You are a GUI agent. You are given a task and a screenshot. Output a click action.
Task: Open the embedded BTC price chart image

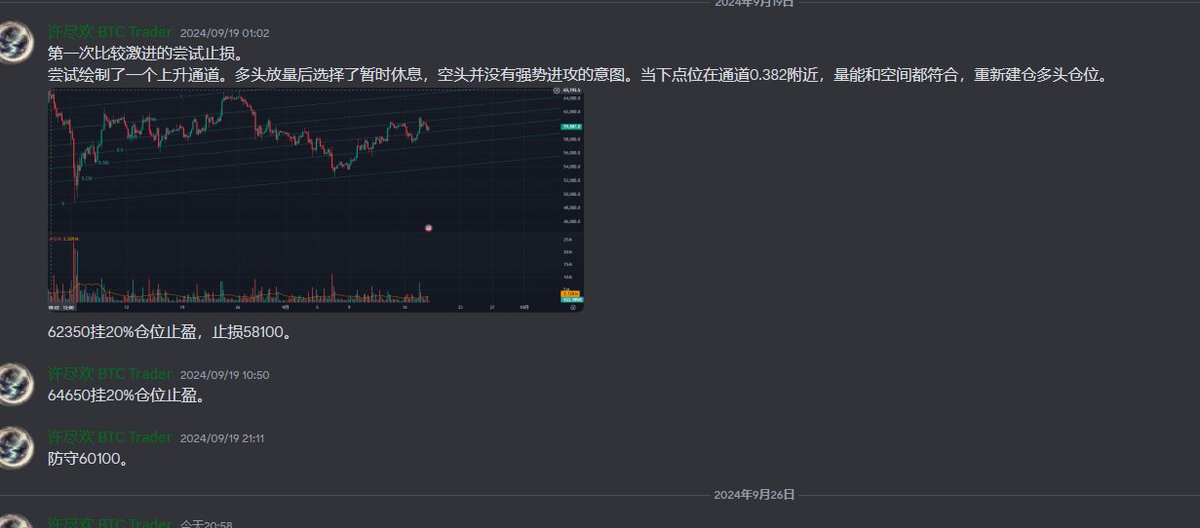(x=316, y=200)
